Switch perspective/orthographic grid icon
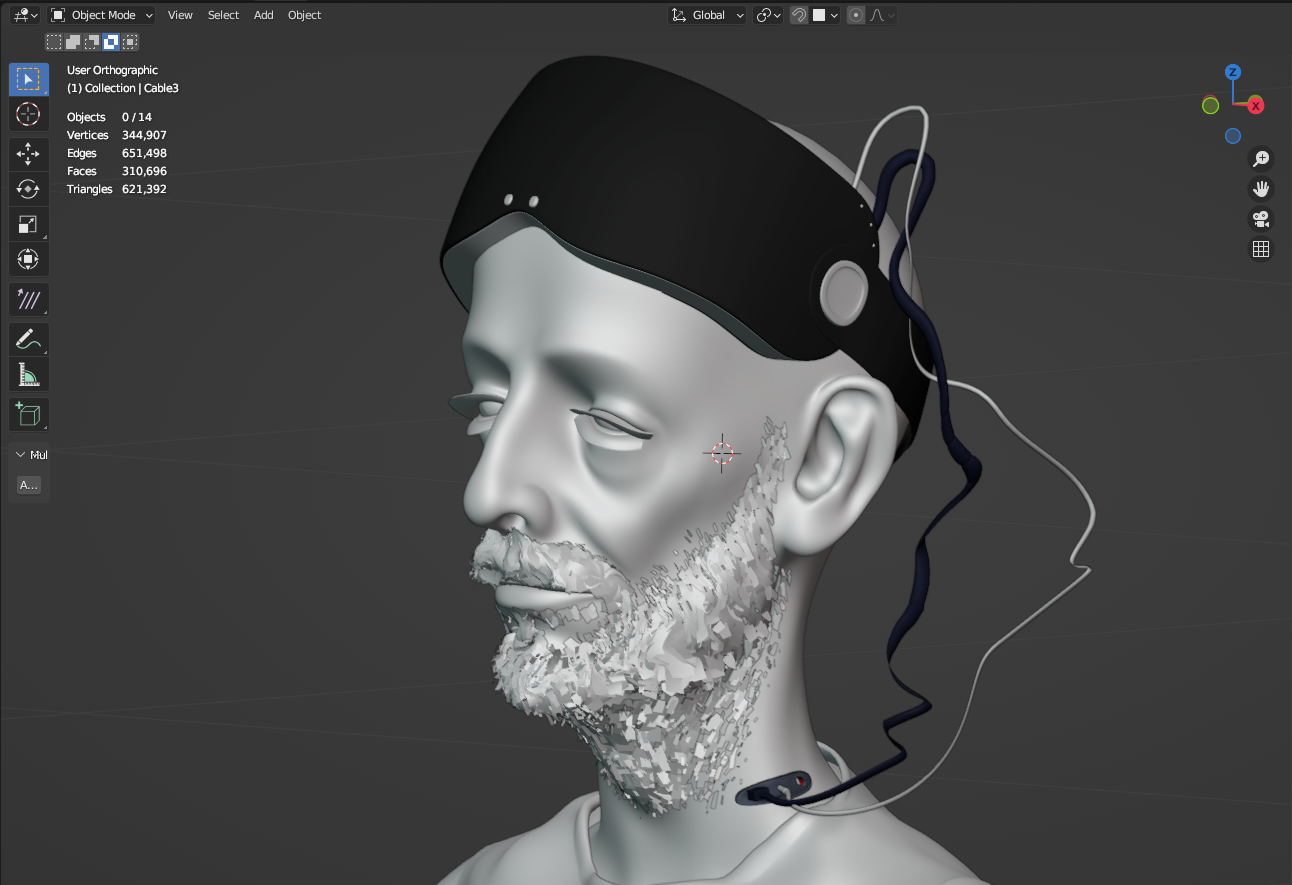This screenshot has width=1292, height=885. coord(1261,249)
